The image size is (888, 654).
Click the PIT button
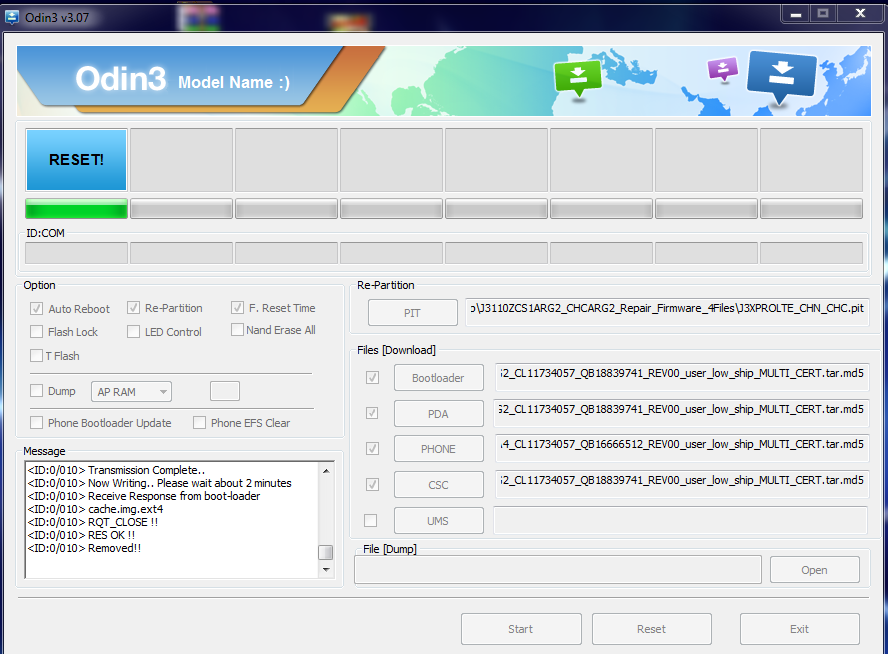[412, 313]
